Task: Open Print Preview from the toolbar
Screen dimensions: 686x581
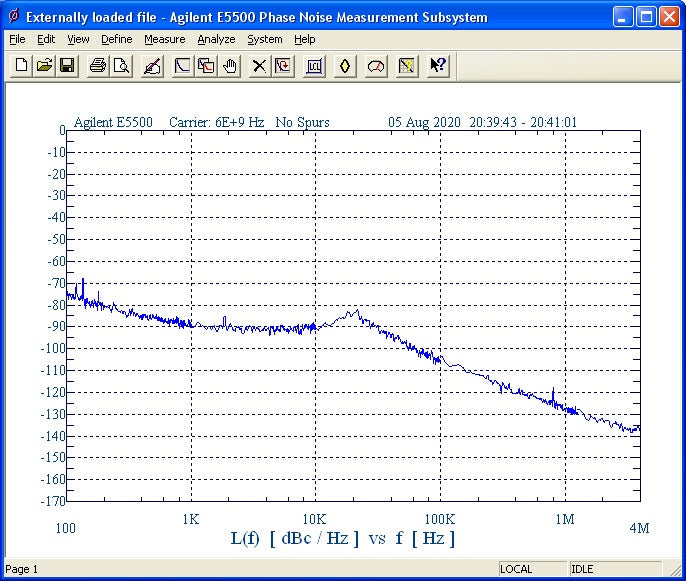Action: point(121,66)
